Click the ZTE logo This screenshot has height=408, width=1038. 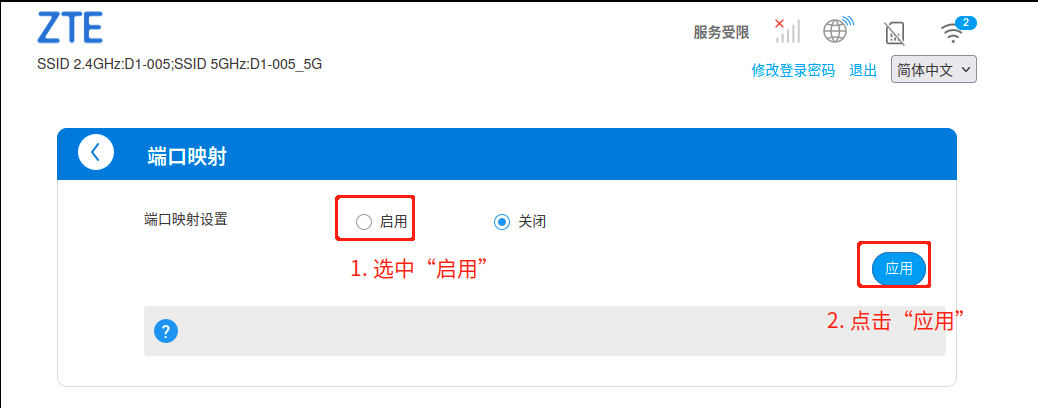click(70, 28)
